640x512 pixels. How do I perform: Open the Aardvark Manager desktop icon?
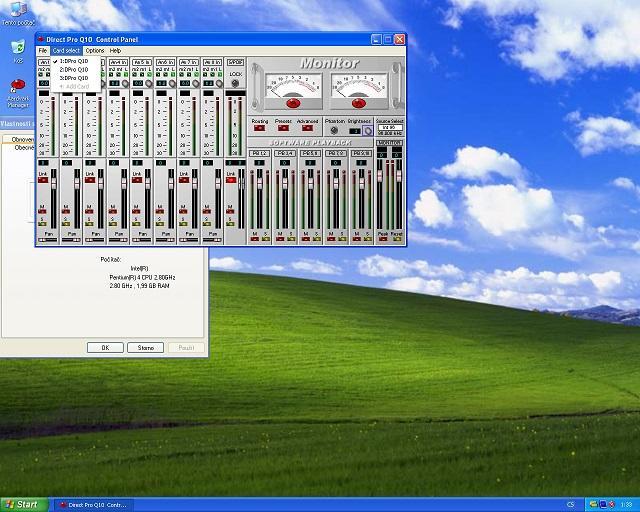[18, 93]
